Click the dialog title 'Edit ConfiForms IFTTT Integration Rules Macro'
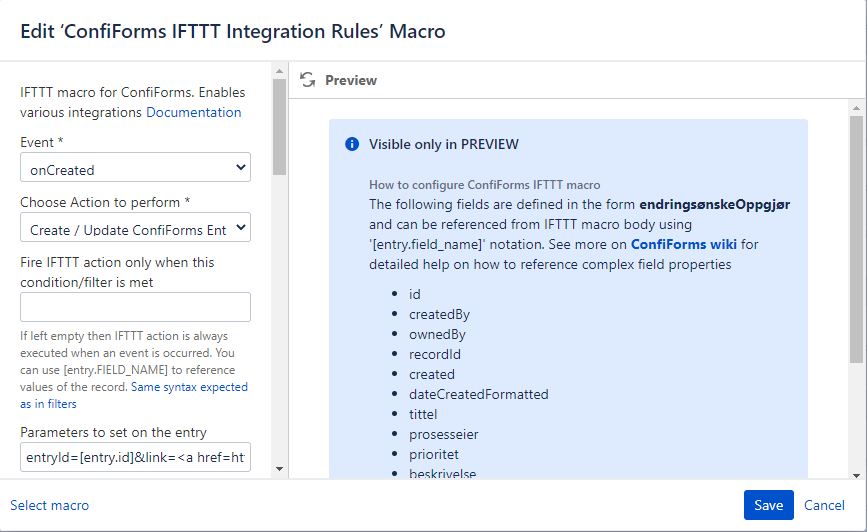This screenshot has height=532, width=867. pyautogui.click(x=232, y=32)
